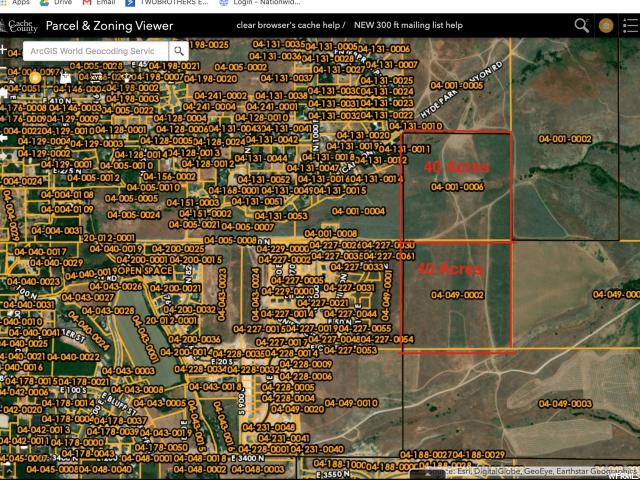This screenshot has height=480, width=640.
Task: Select parcel 04-005-0024
Action: [134, 215]
